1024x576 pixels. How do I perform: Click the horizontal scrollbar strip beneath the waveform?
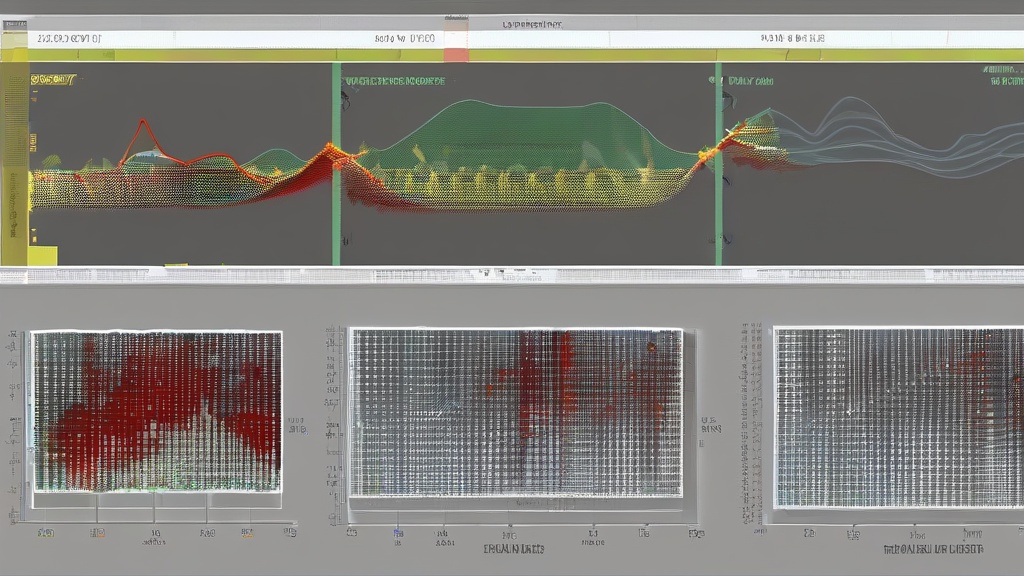pos(512,274)
